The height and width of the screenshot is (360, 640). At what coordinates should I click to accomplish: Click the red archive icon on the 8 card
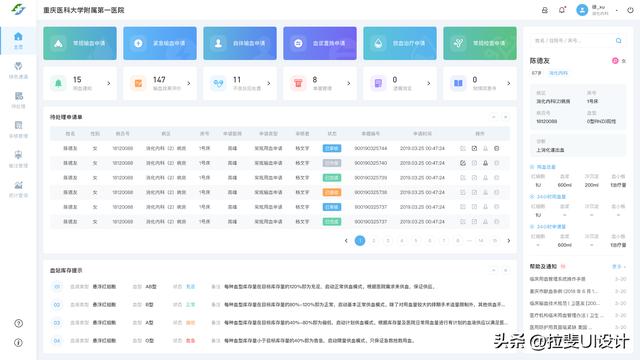point(298,83)
